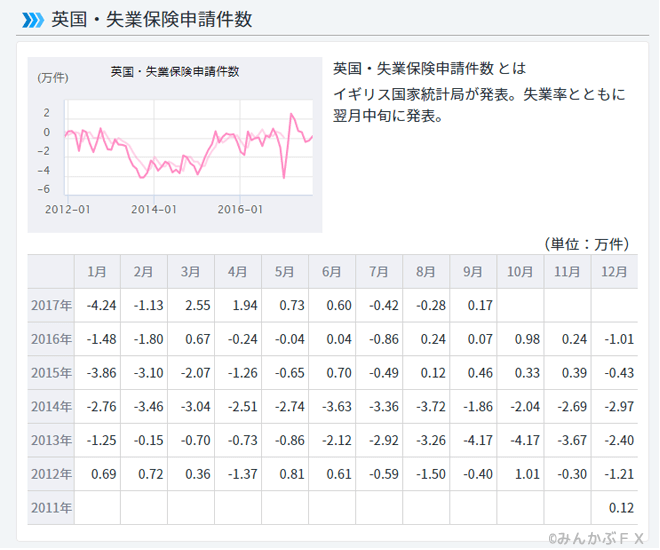
Task: Click the -0.86 value for July 2016
Action: (x=384, y=339)
